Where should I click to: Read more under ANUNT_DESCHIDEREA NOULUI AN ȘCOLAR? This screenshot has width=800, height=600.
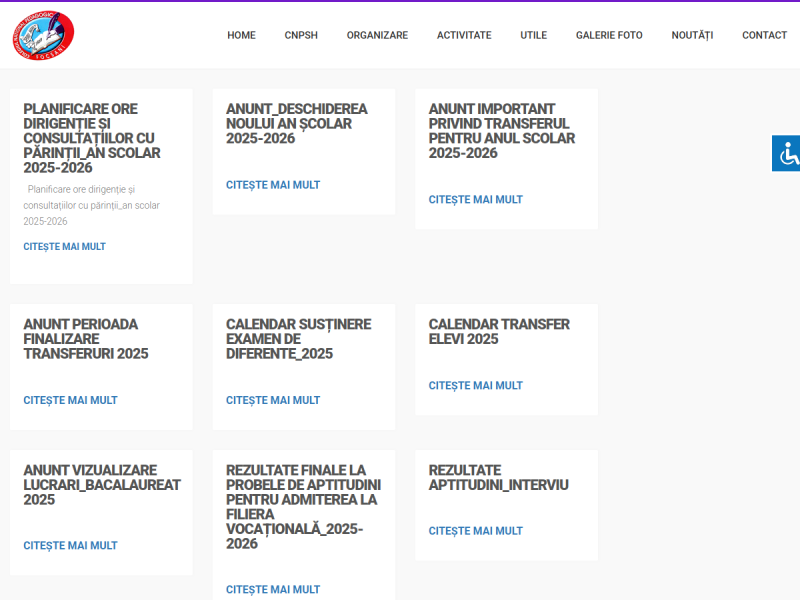272,184
